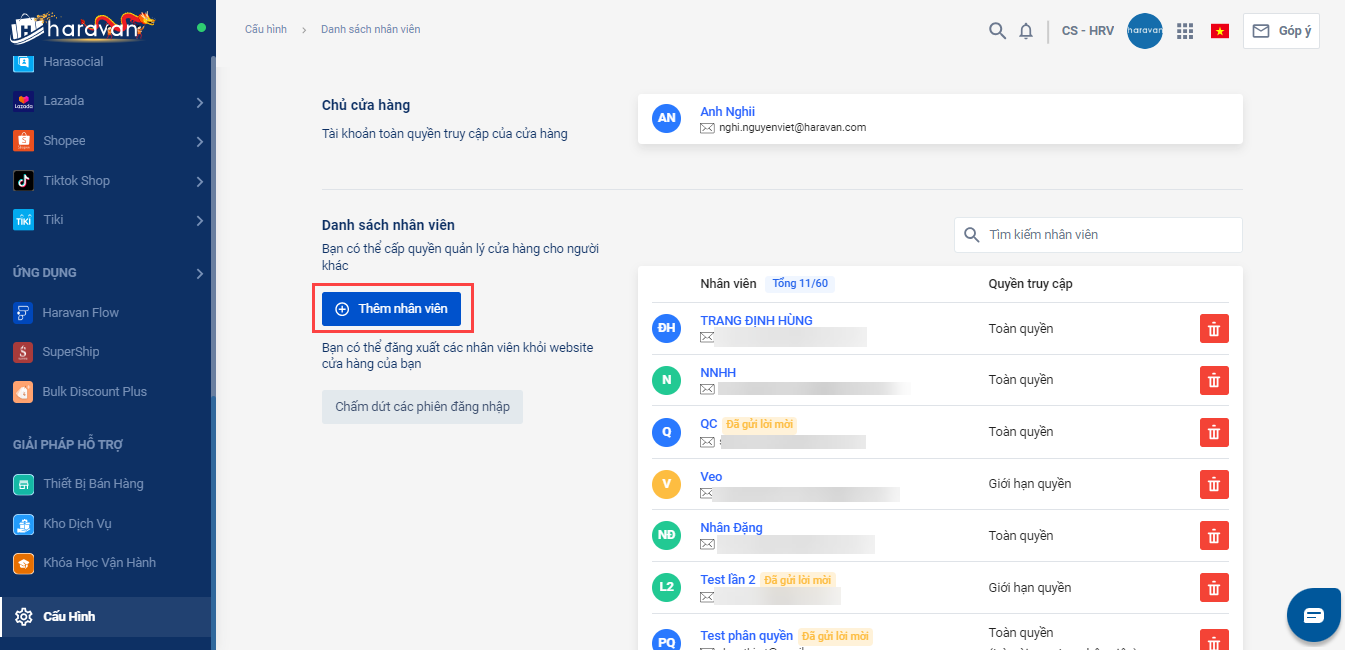
Task: Open NNHH employee link
Action: click(718, 373)
